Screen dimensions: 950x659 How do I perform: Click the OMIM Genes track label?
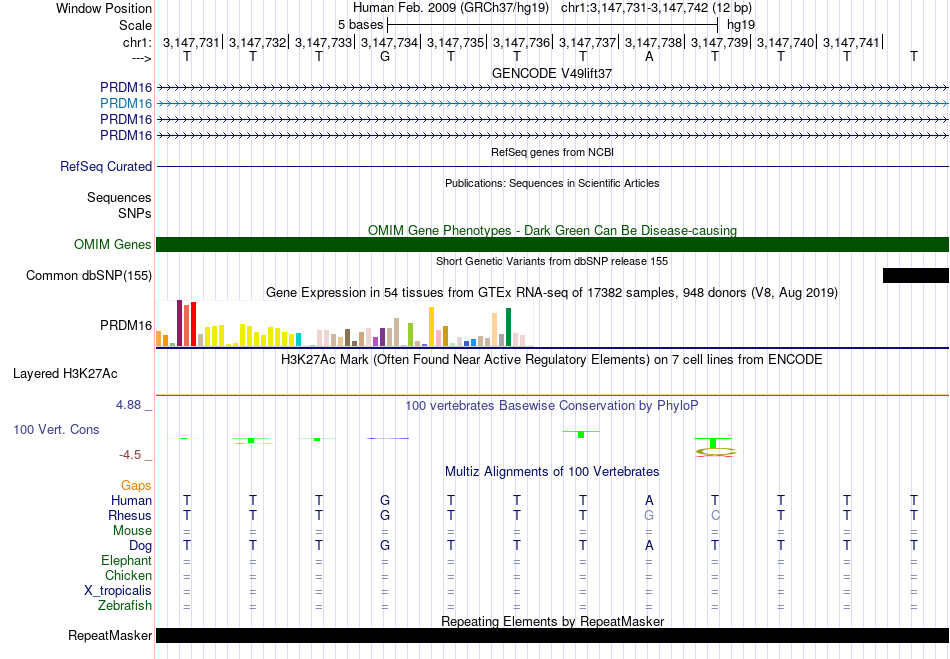tap(113, 244)
